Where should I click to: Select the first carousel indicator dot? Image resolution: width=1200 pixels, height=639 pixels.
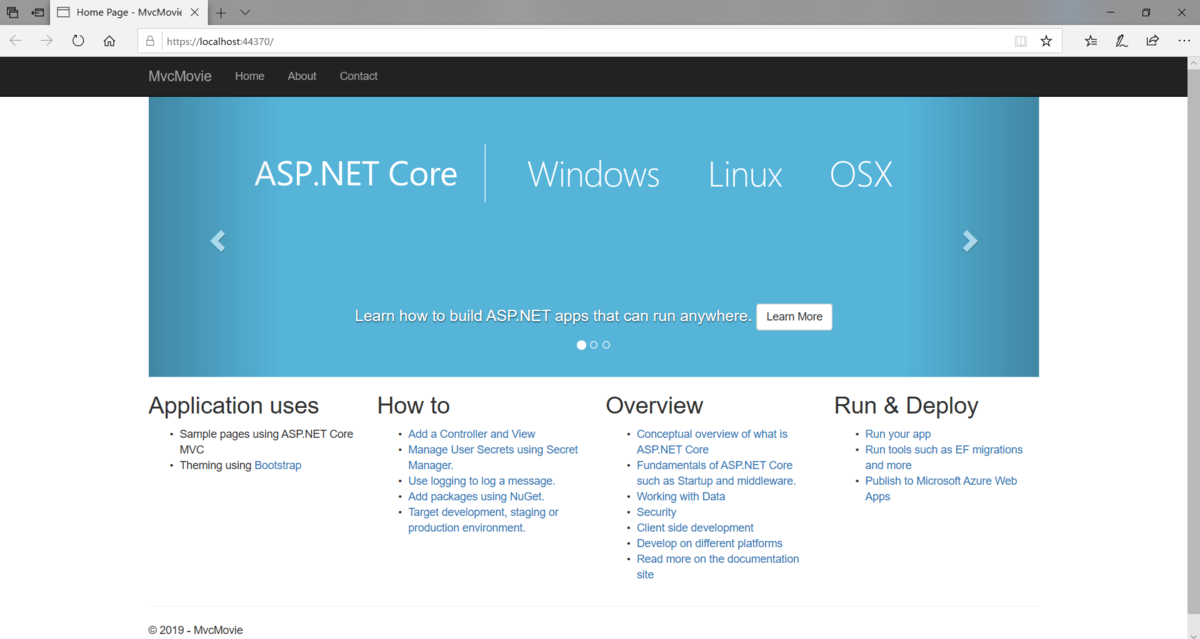click(x=581, y=345)
